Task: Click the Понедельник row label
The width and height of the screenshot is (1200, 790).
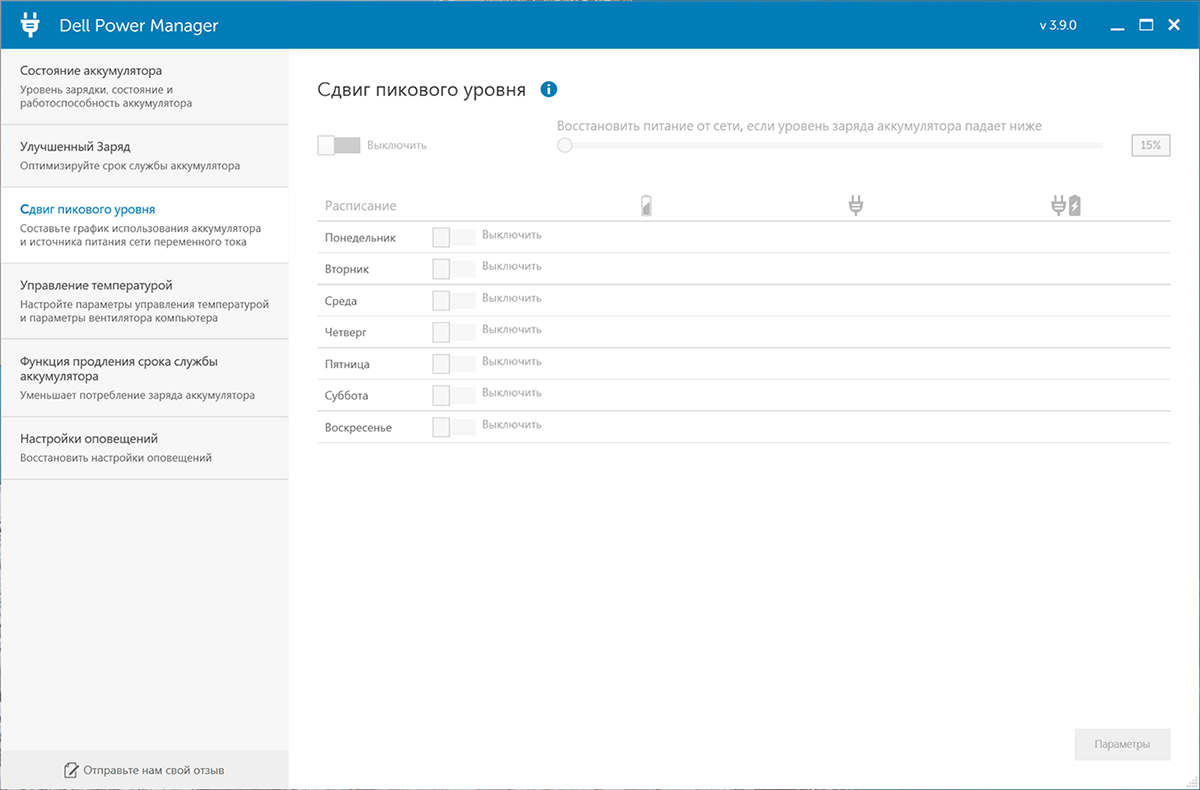Action: [360, 238]
